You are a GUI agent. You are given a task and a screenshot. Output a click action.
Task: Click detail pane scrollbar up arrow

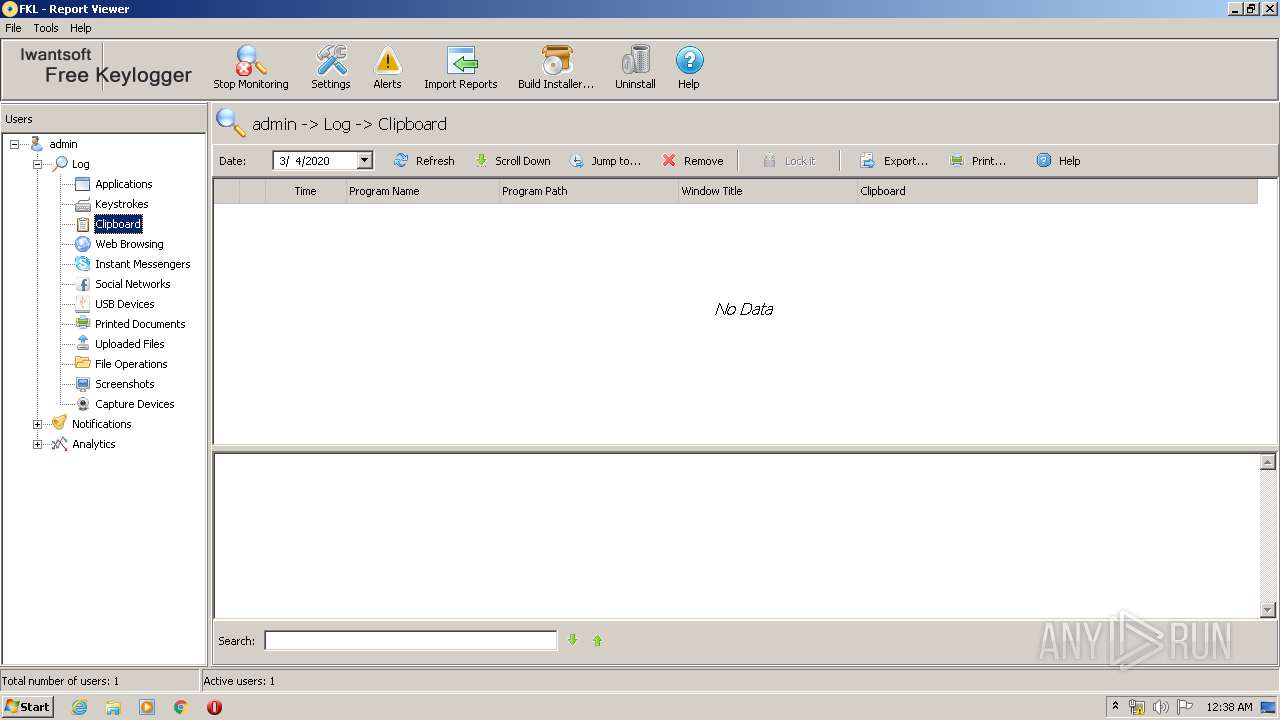pyautogui.click(x=1268, y=462)
